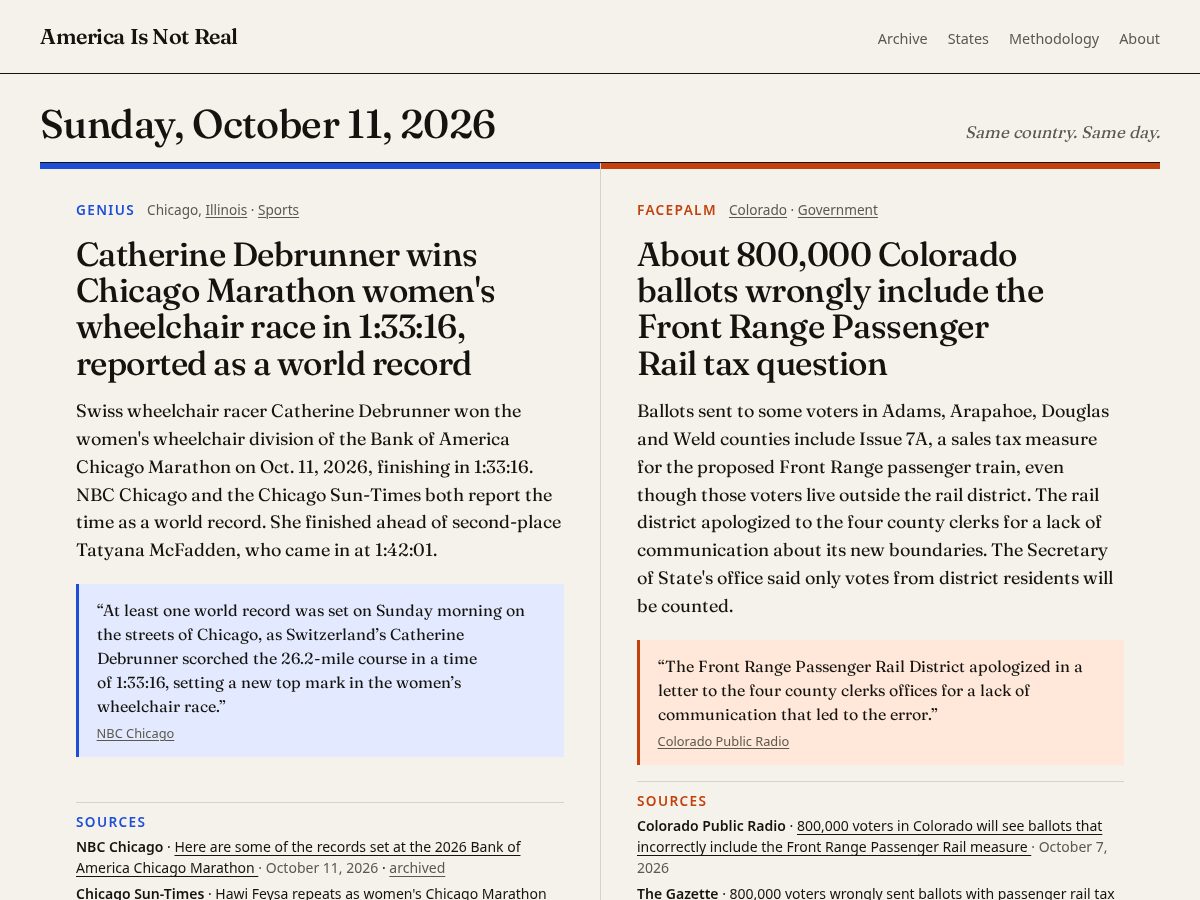The width and height of the screenshot is (1200, 900).
Task: Click the America Is Not Real logo
Action: pyautogui.click(x=139, y=37)
